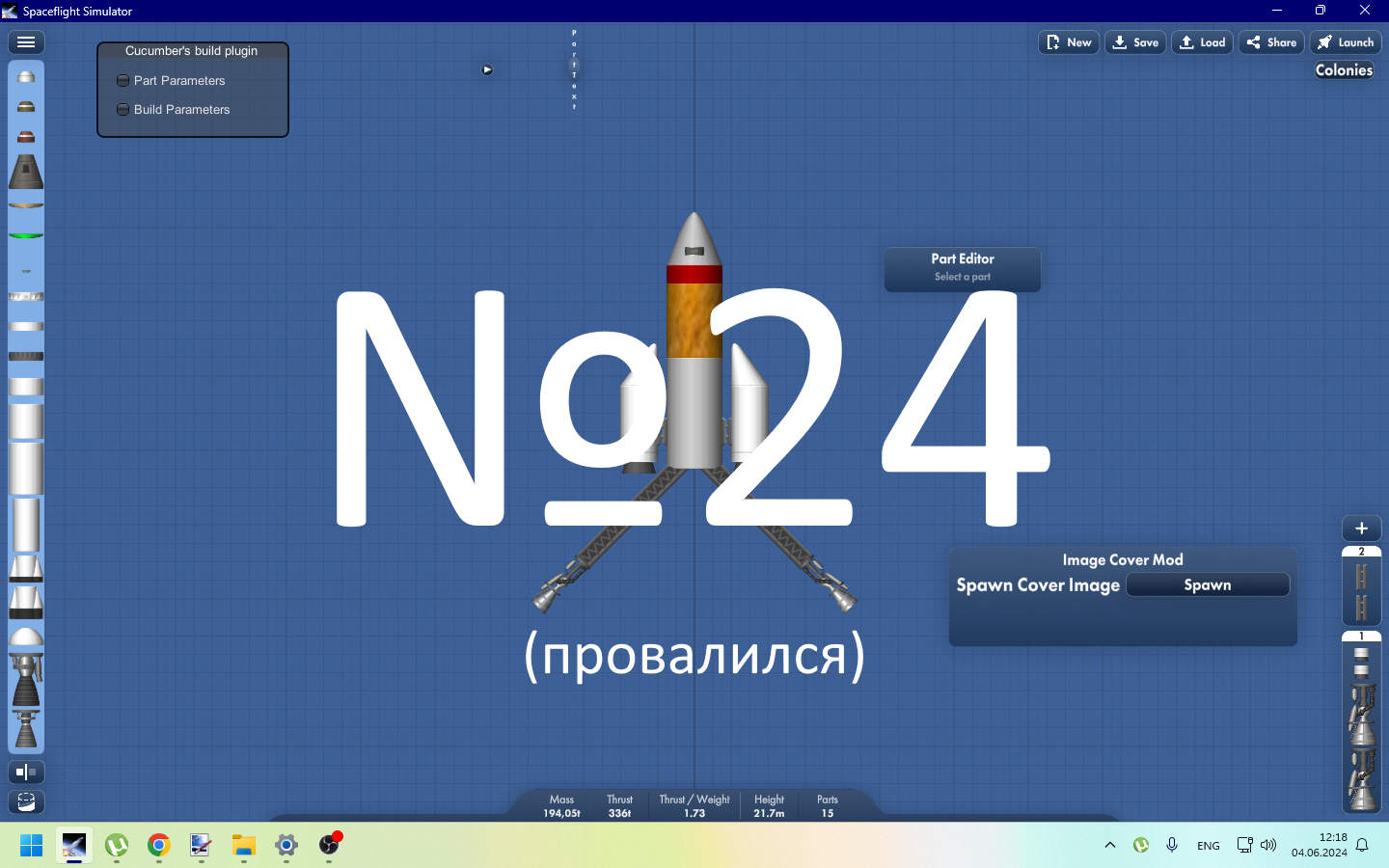Image resolution: width=1389 pixels, height=868 pixels.
Task: Click the Height value 21.7m
Action: 769,813
